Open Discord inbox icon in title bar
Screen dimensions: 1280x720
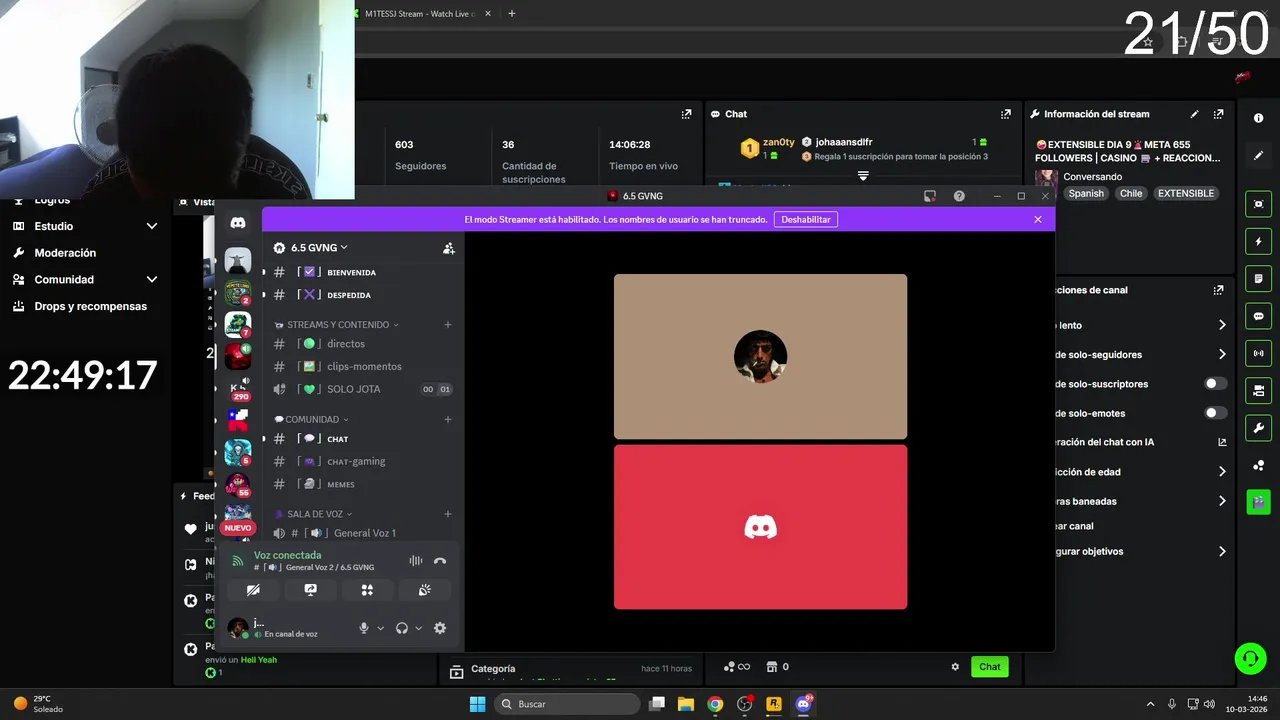click(929, 196)
